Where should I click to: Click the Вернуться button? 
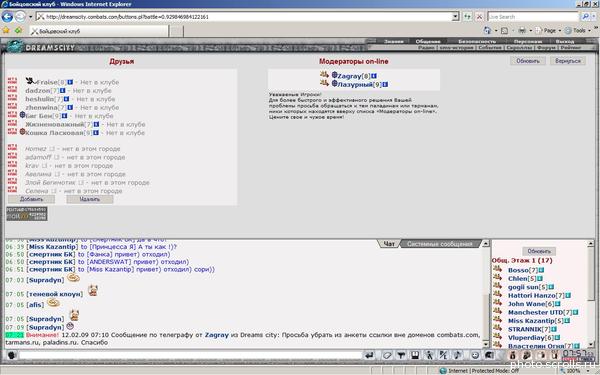[x=568, y=61]
